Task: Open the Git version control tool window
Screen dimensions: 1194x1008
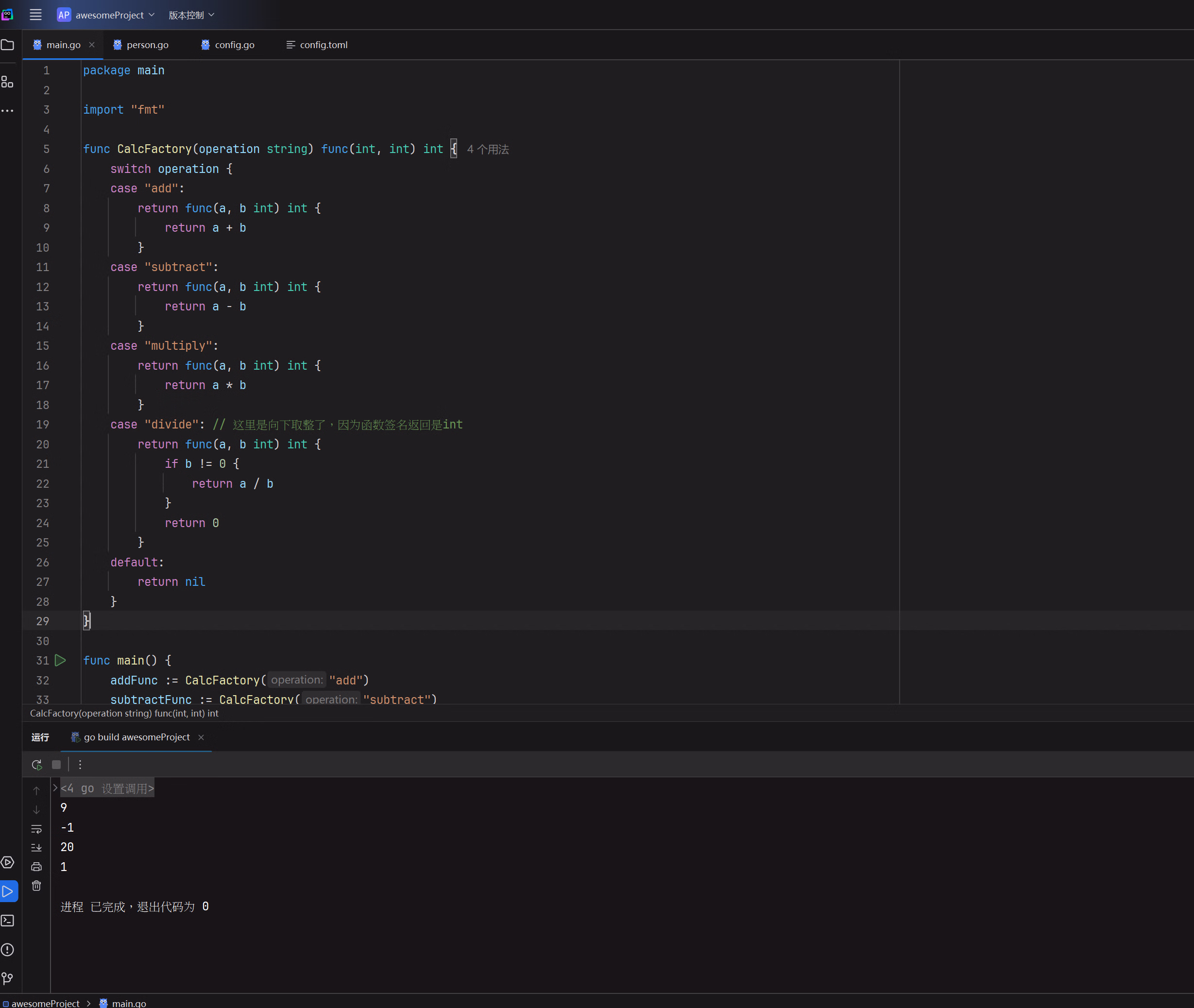Action: pyautogui.click(x=7, y=979)
